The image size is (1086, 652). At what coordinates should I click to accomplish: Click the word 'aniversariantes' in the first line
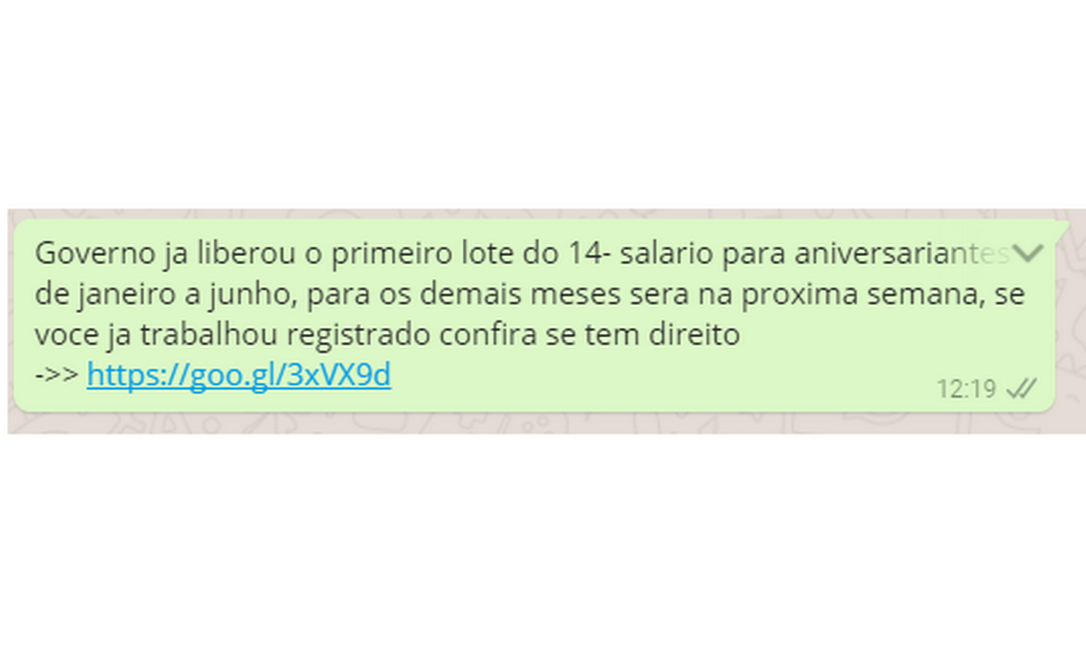902,253
